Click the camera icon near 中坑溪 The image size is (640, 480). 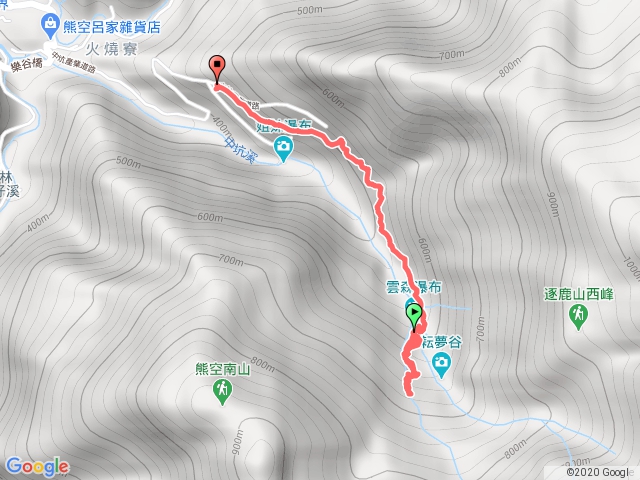coord(283,149)
